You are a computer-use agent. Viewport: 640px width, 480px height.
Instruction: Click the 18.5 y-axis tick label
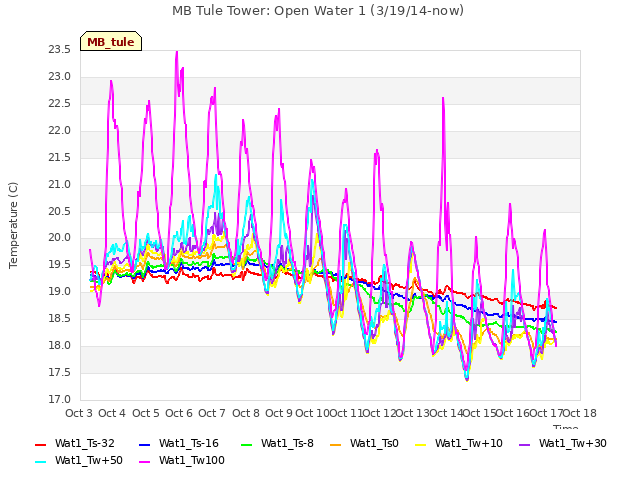60,318
